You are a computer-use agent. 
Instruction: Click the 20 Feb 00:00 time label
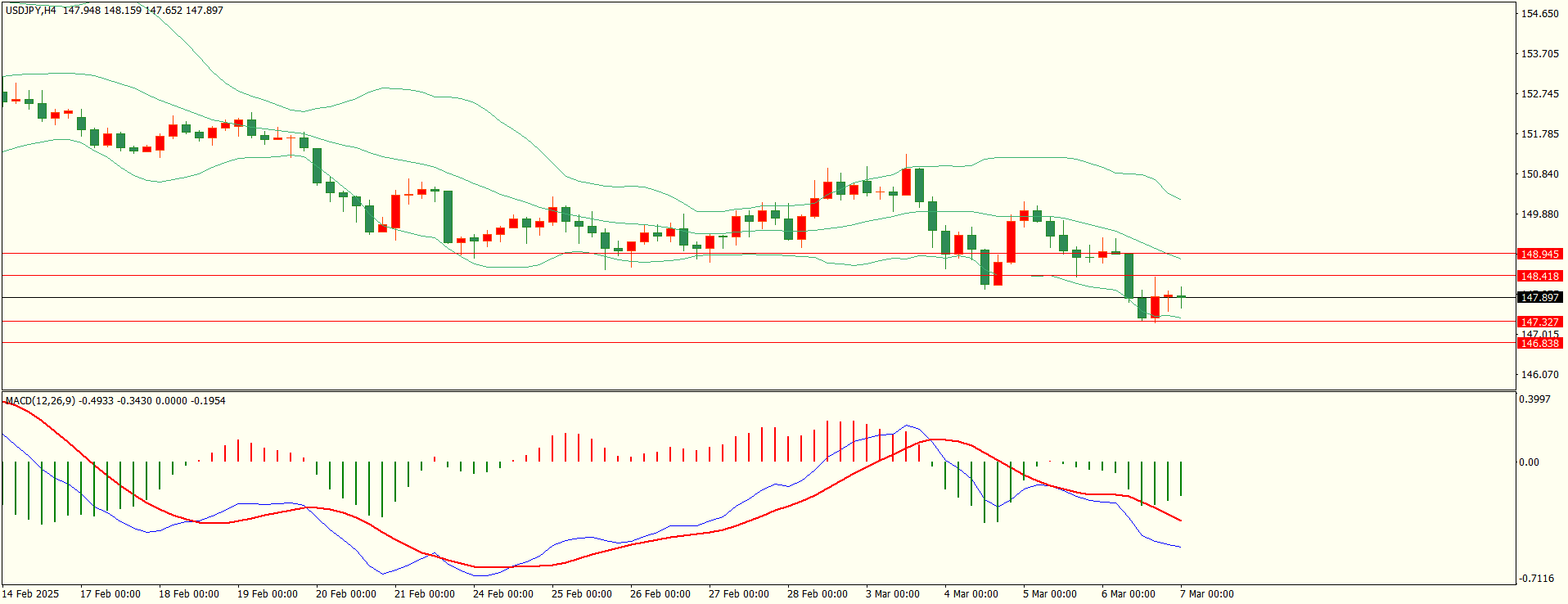coord(346,594)
